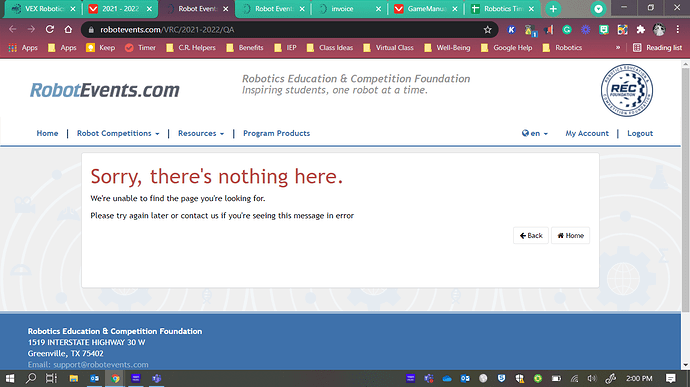The height and width of the screenshot is (387, 690).
Task: Open the tab search dropdown button
Action: 598,9
